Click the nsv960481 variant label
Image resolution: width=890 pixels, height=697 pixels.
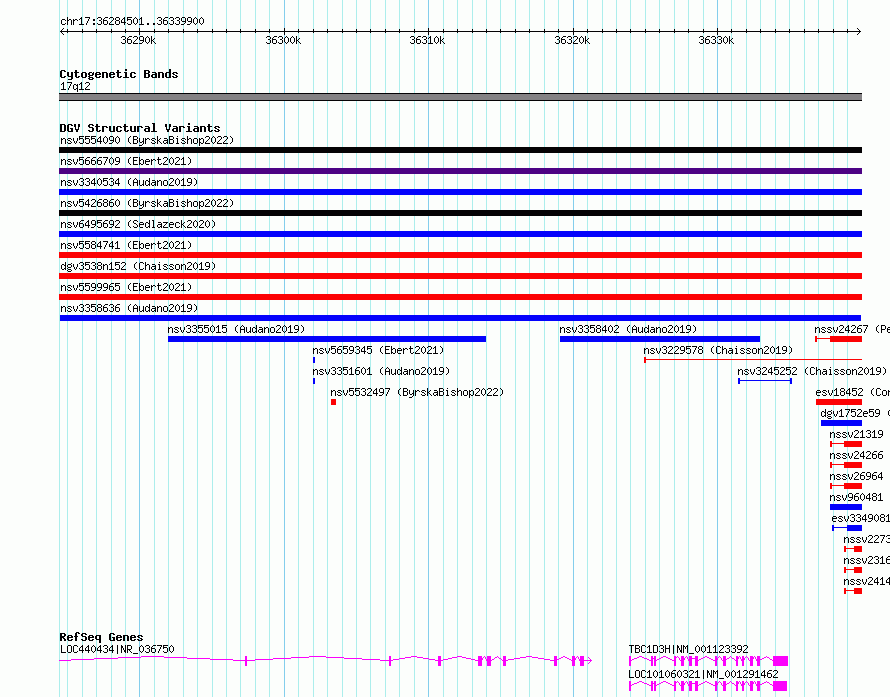(856, 497)
